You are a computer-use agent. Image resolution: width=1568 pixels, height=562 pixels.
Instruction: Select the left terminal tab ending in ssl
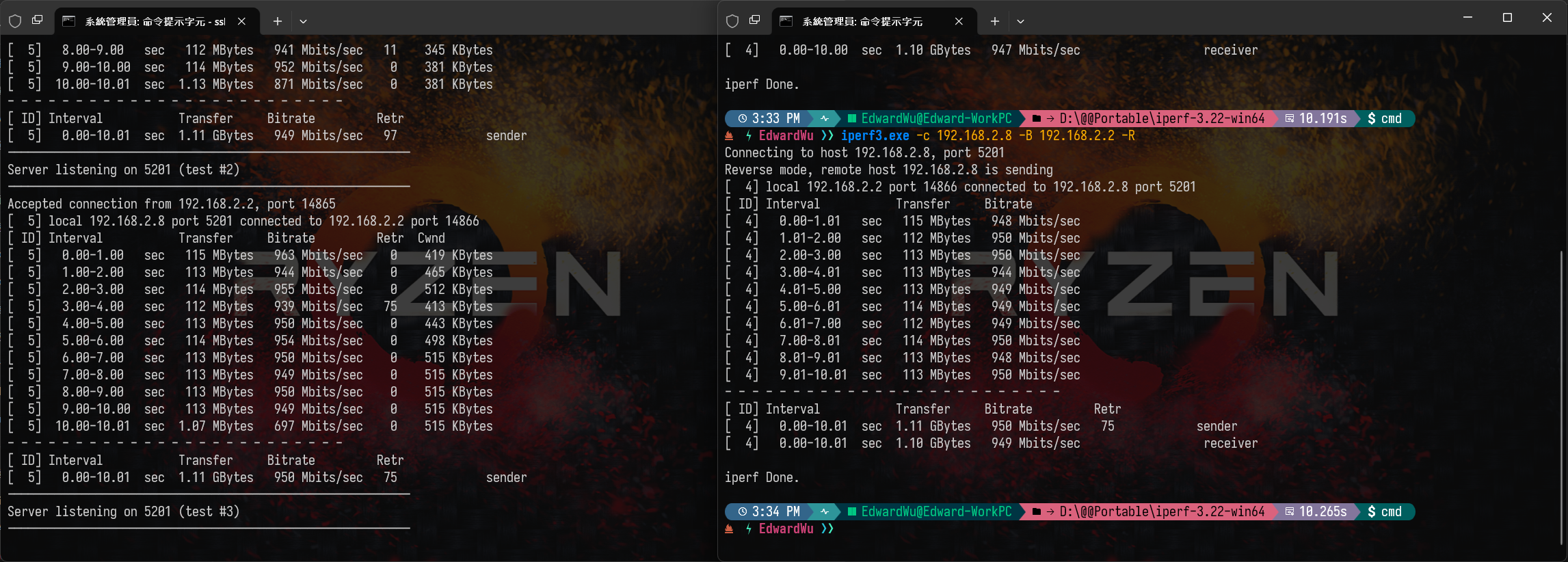tap(157, 21)
